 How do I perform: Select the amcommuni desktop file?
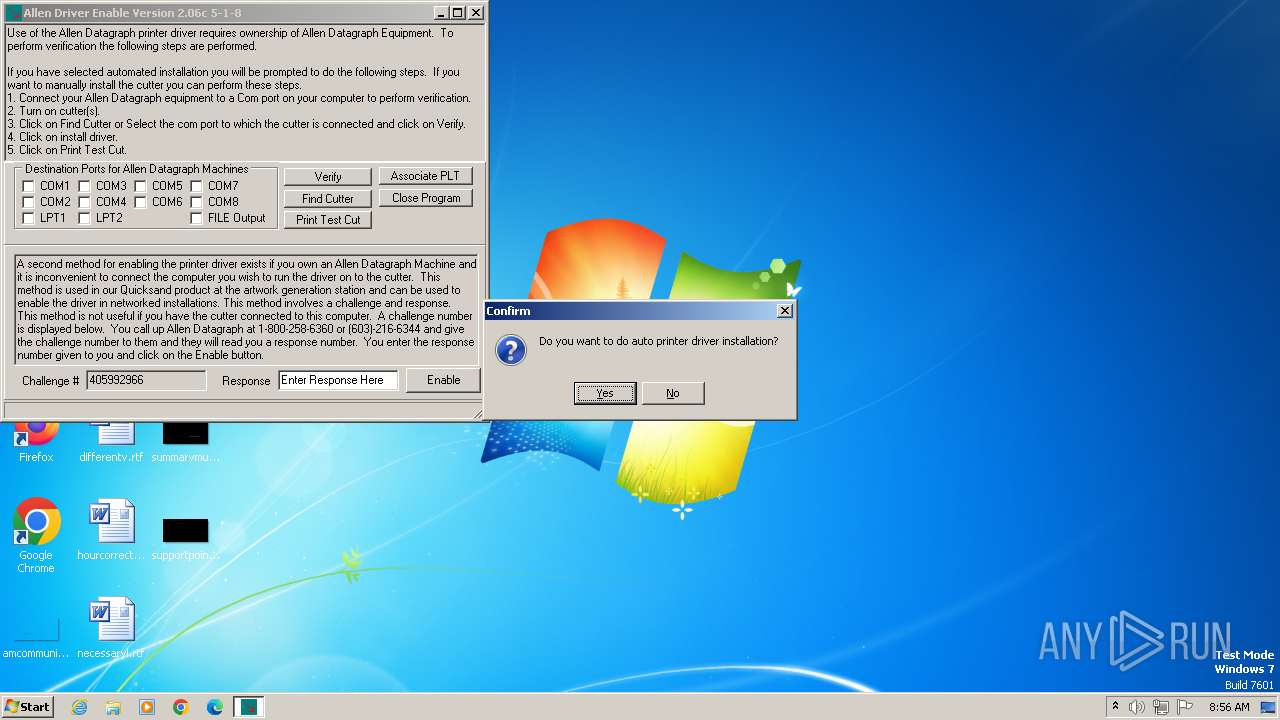[36, 637]
